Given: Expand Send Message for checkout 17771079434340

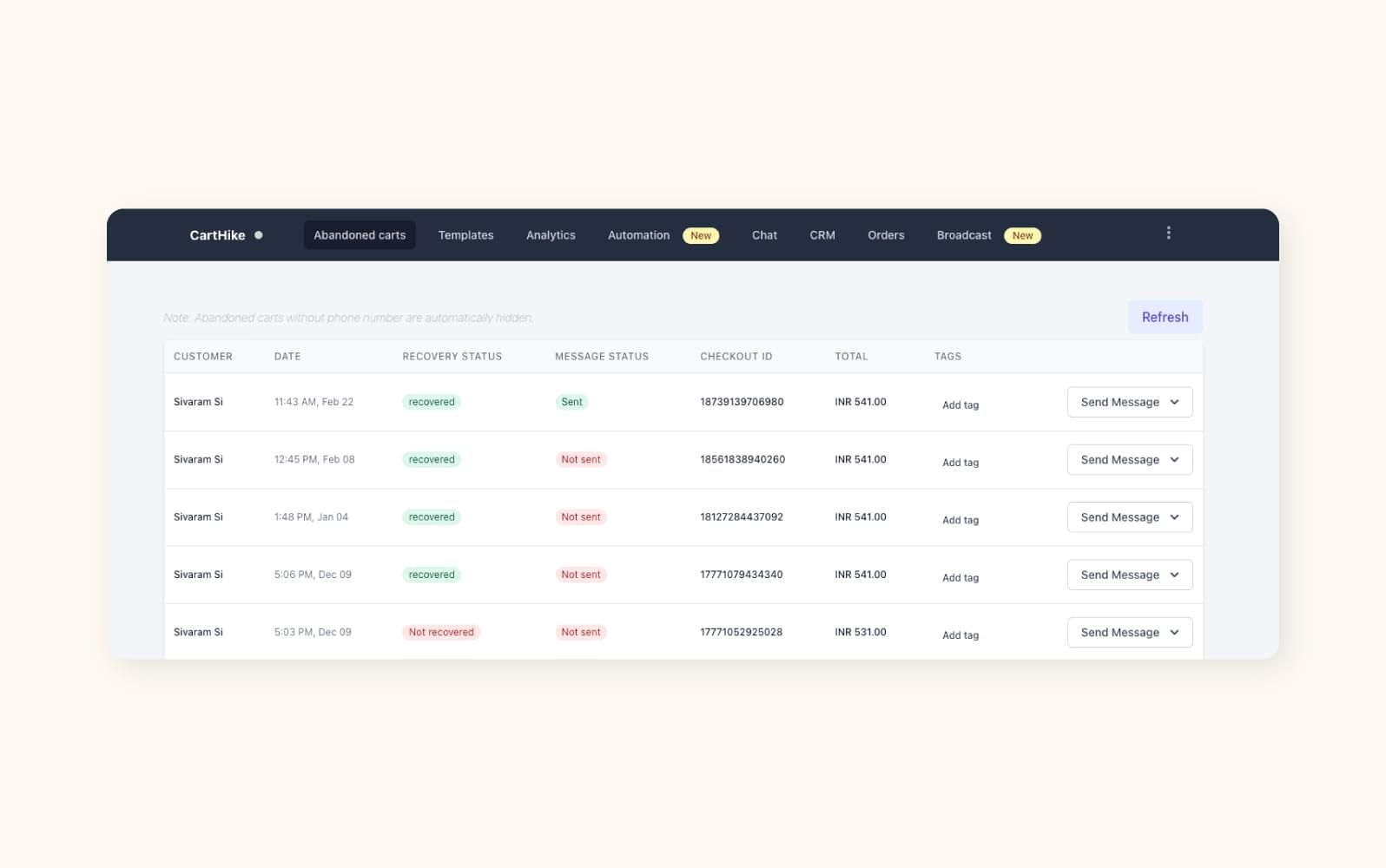Looking at the screenshot, I should point(1174,575).
